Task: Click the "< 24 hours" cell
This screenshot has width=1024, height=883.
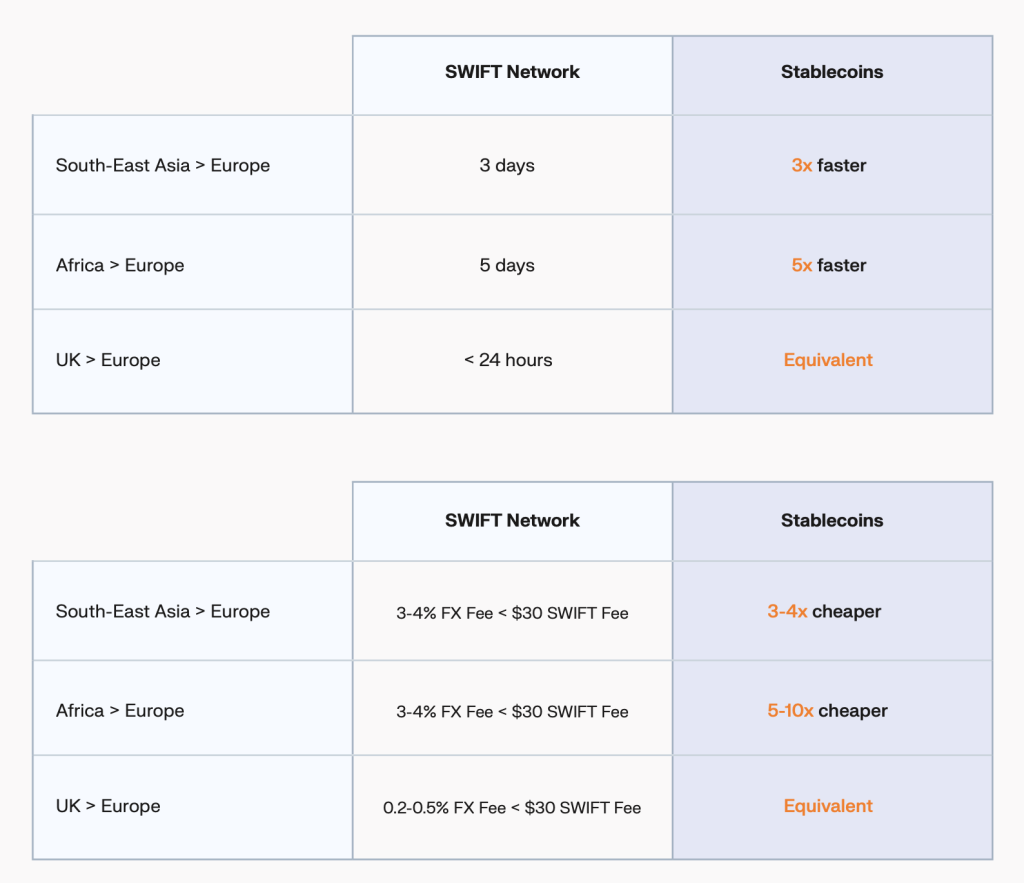Action: [x=508, y=360]
